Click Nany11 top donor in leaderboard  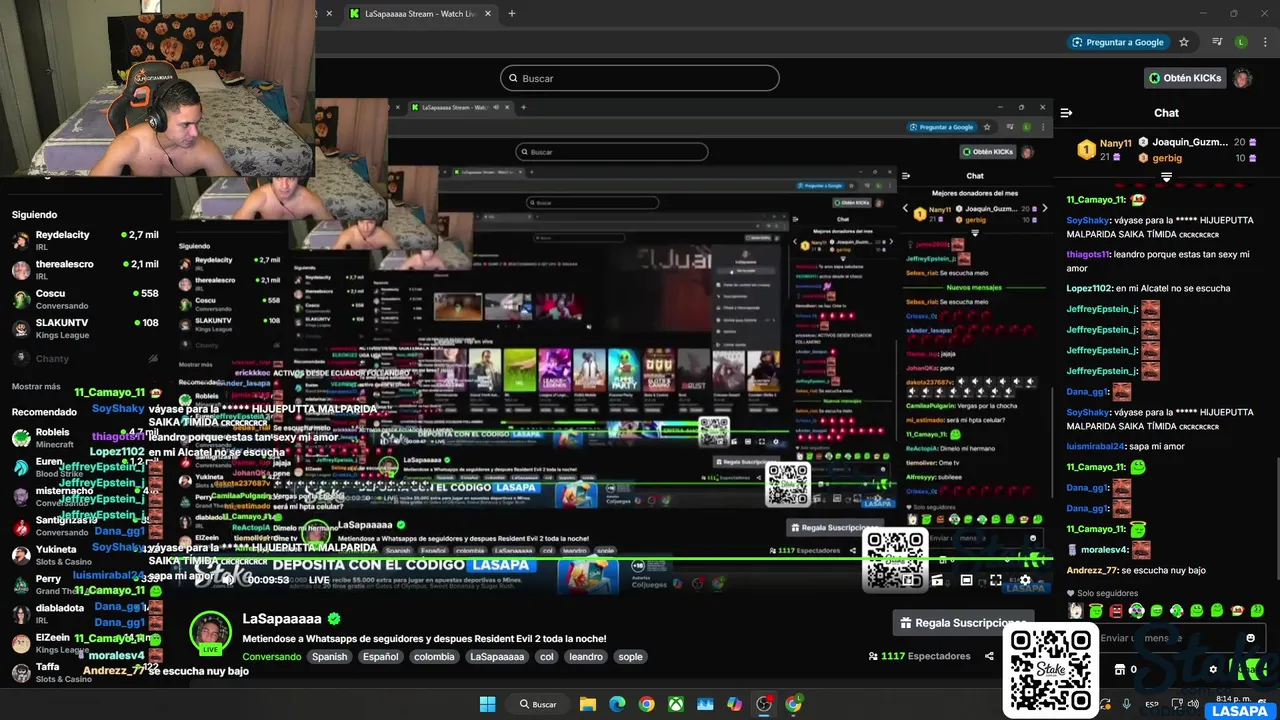pos(1106,149)
